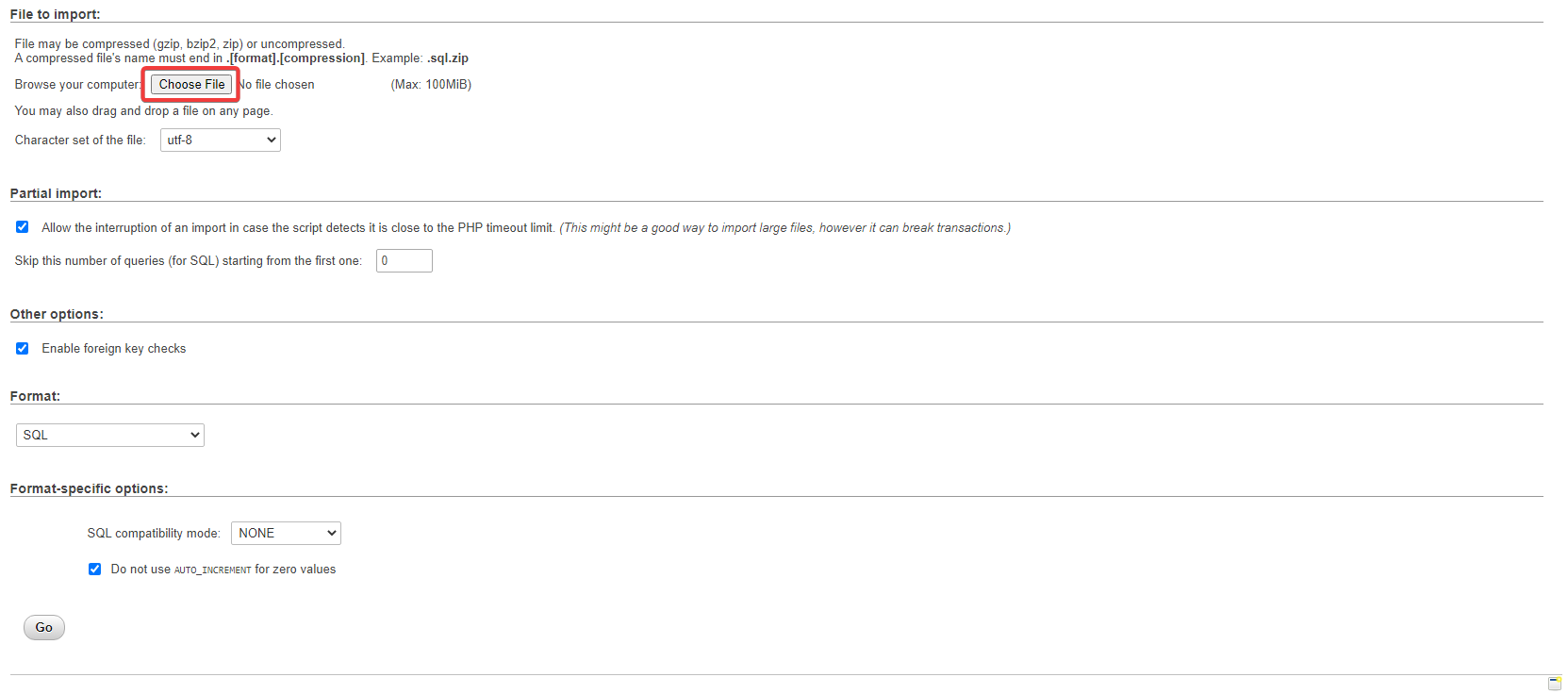
Task: Click the "Partial import" section heading
Action: coord(56,193)
